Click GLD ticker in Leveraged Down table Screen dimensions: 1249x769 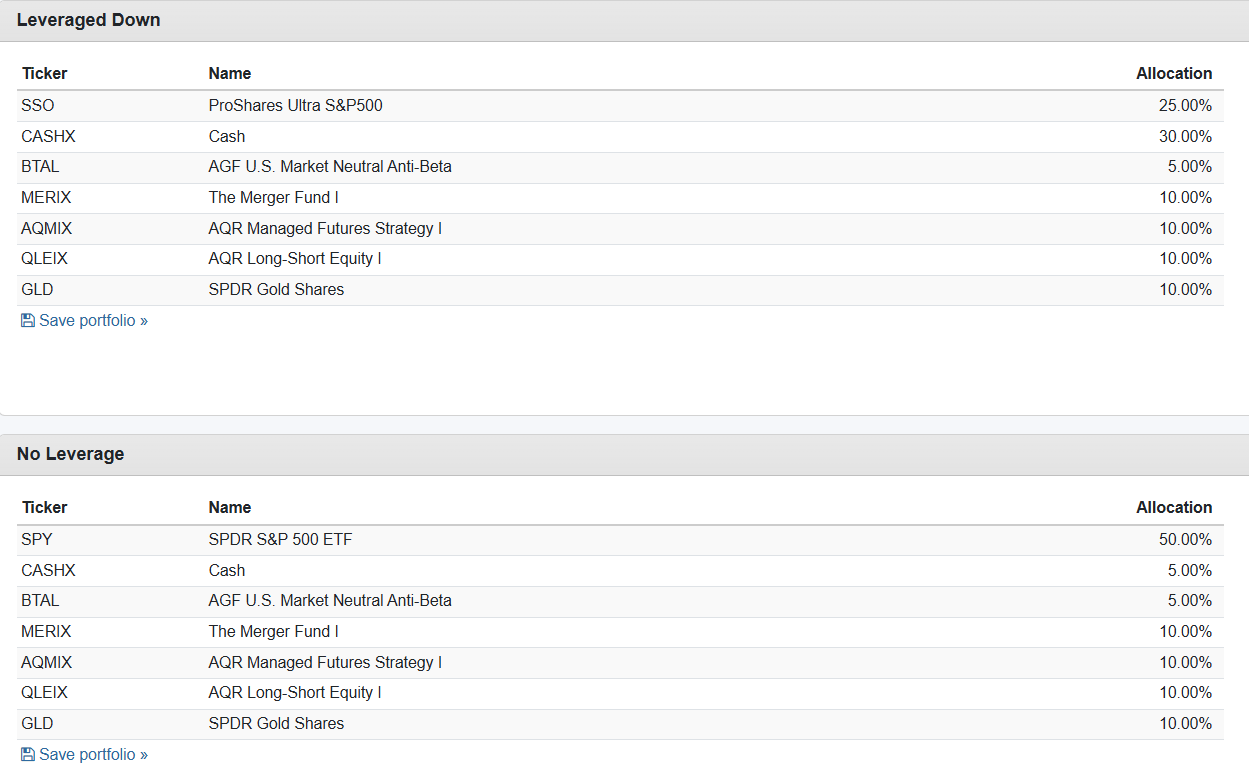(37, 289)
